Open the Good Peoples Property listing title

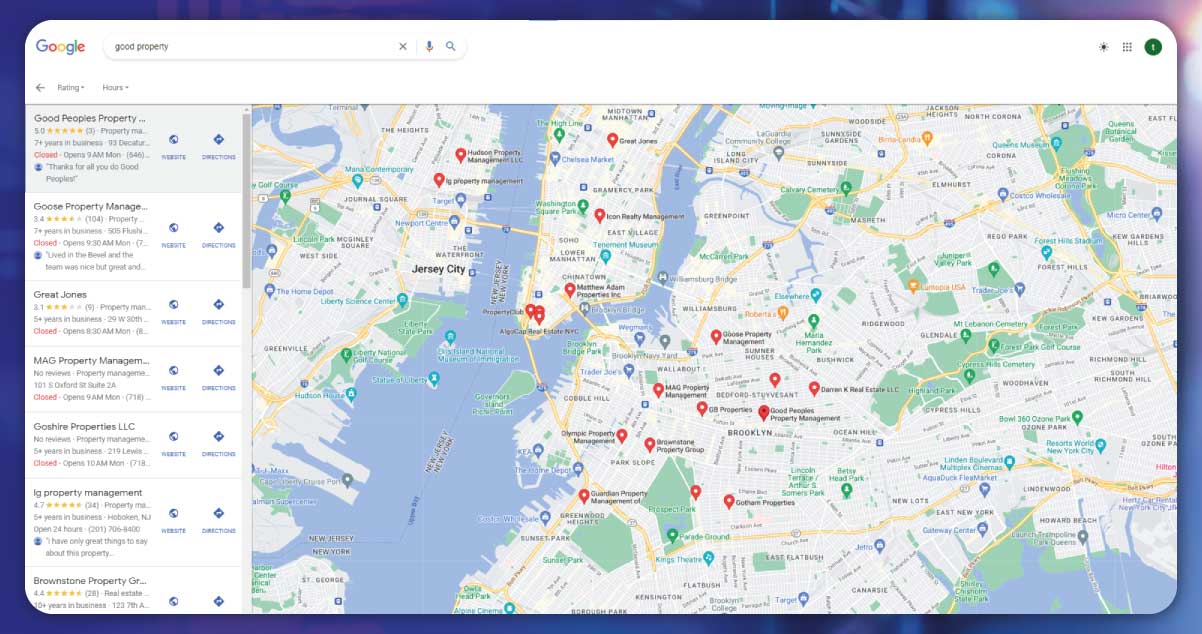click(x=90, y=118)
